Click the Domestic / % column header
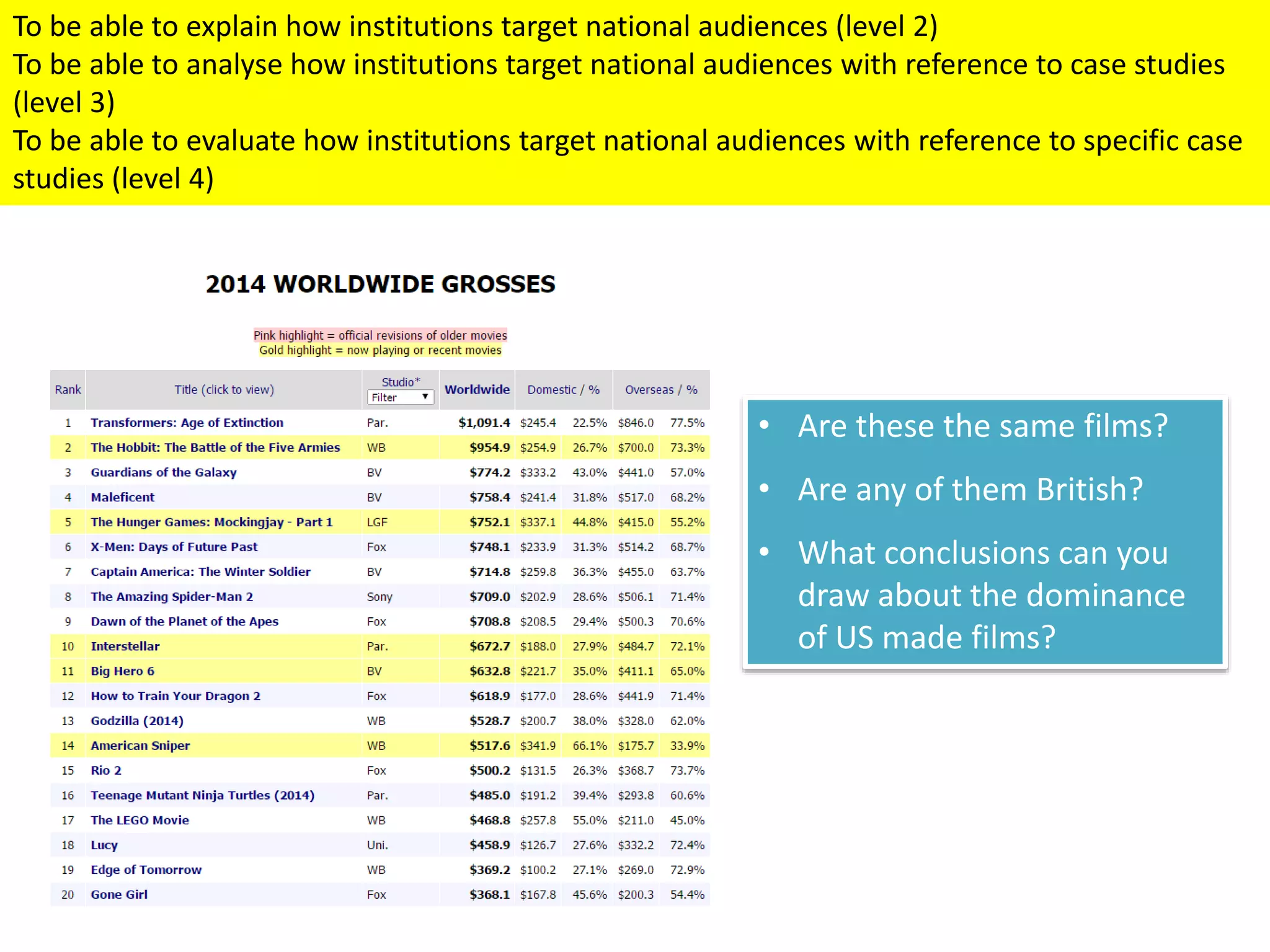 [563, 390]
